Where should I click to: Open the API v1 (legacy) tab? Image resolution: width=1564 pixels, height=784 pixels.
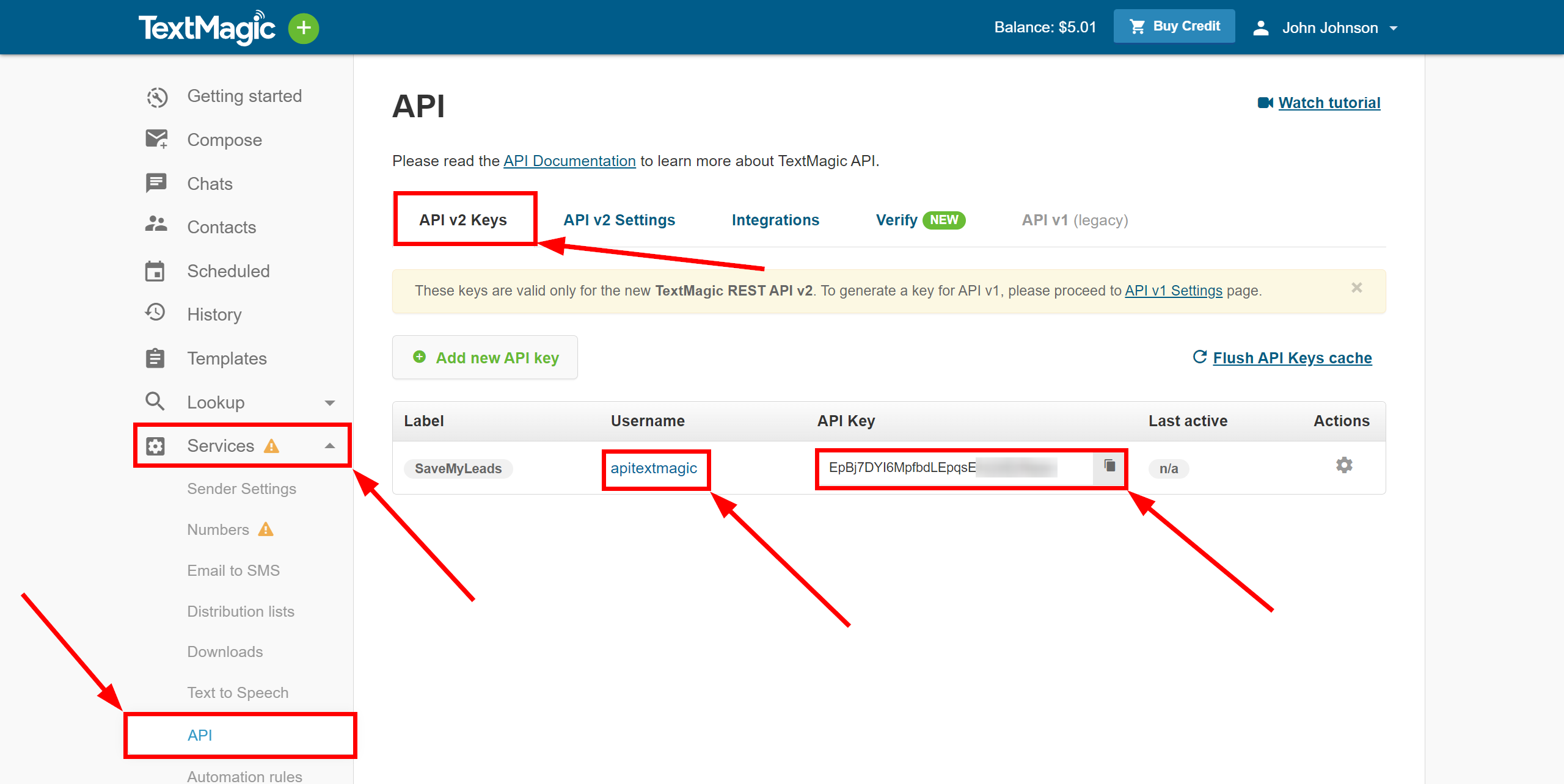(1075, 220)
